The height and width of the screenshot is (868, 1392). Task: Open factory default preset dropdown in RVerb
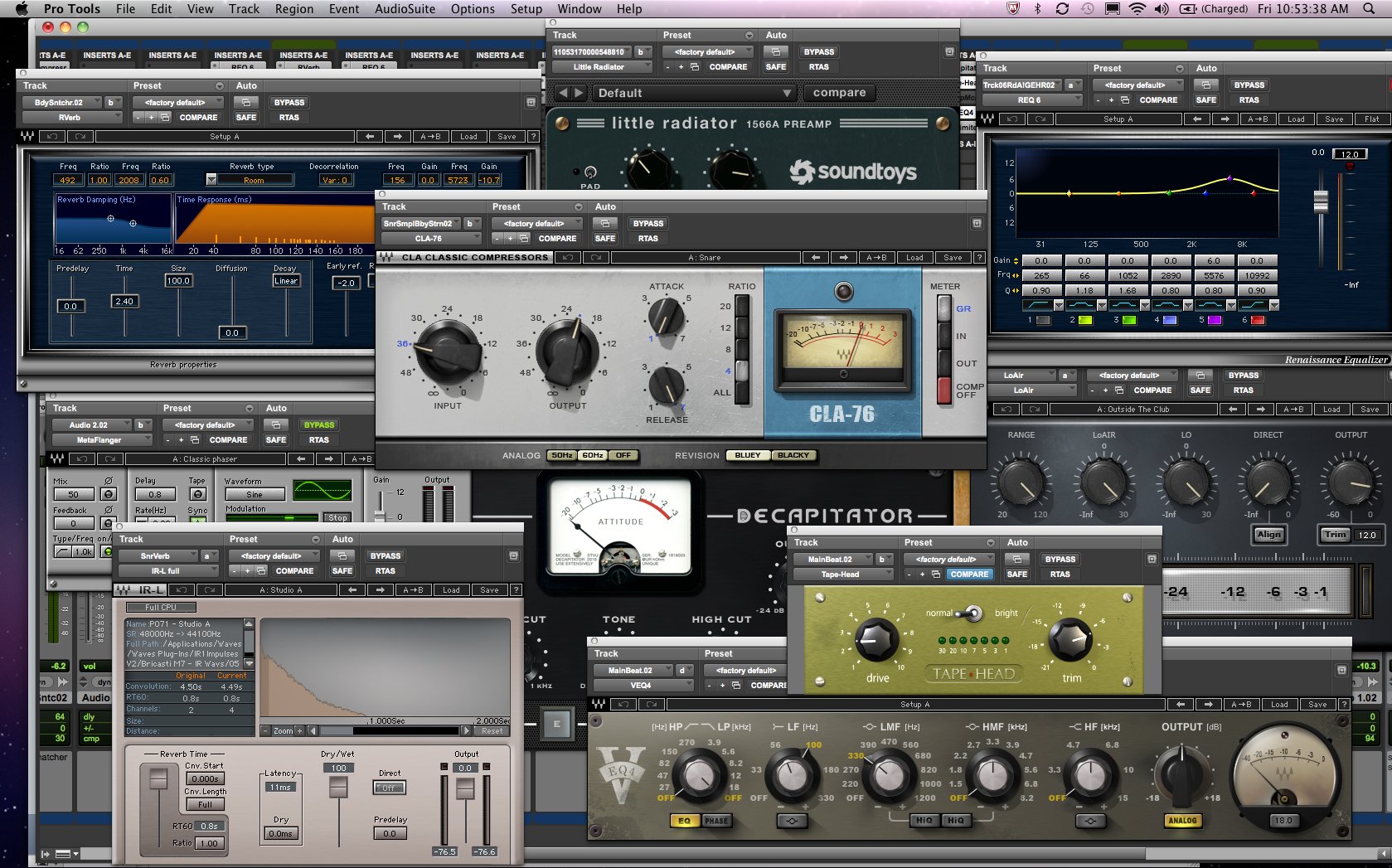coord(179,102)
